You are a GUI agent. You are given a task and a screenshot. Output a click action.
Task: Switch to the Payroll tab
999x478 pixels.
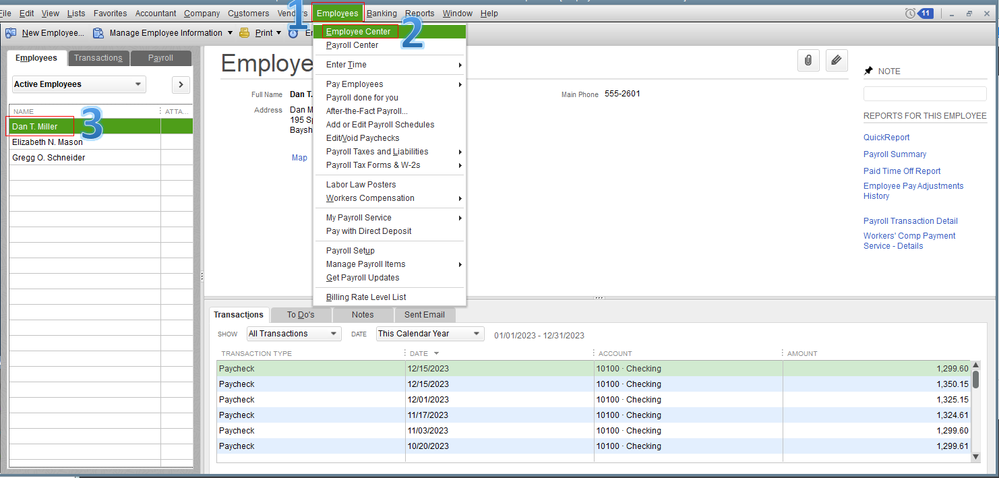tap(161, 58)
